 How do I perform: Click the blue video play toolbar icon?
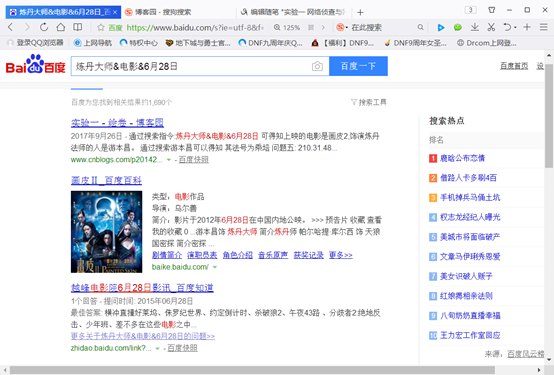(441, 28)
